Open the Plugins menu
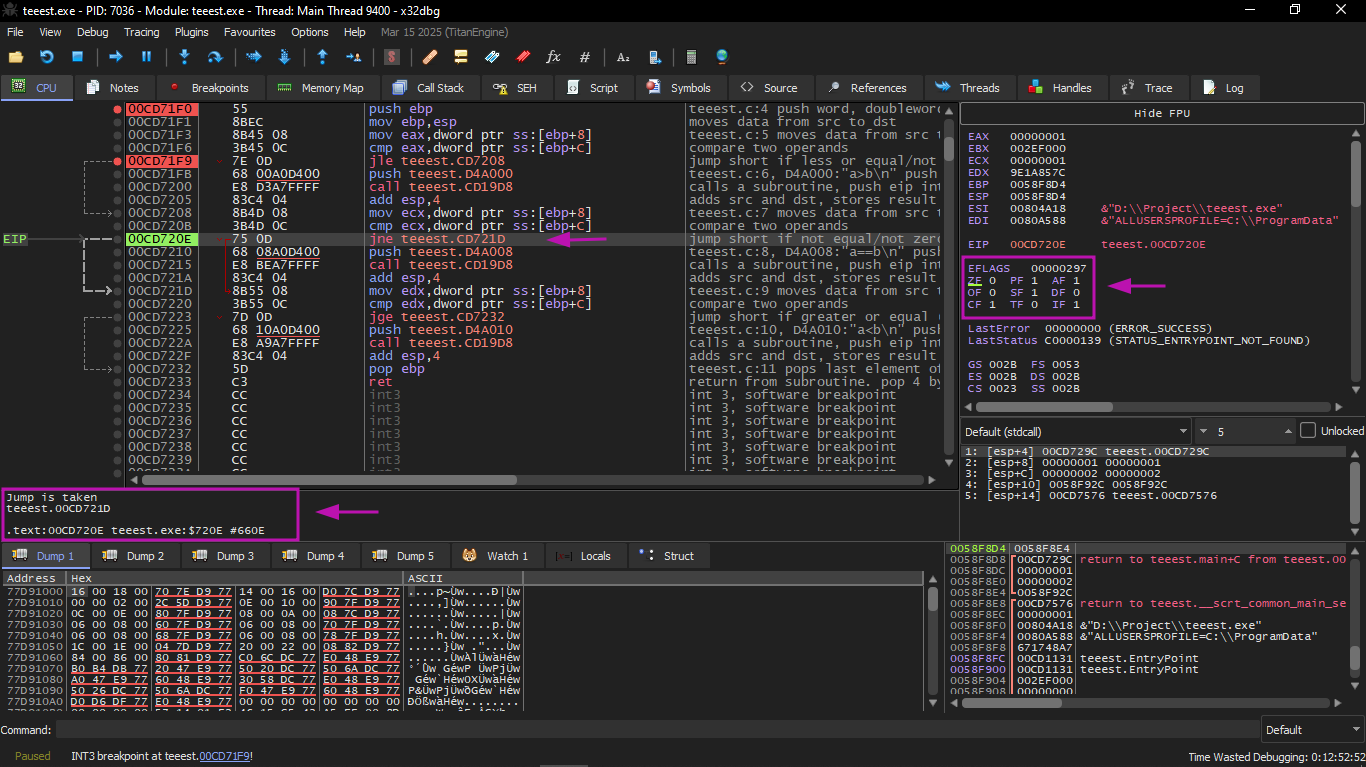 point(191,32)
